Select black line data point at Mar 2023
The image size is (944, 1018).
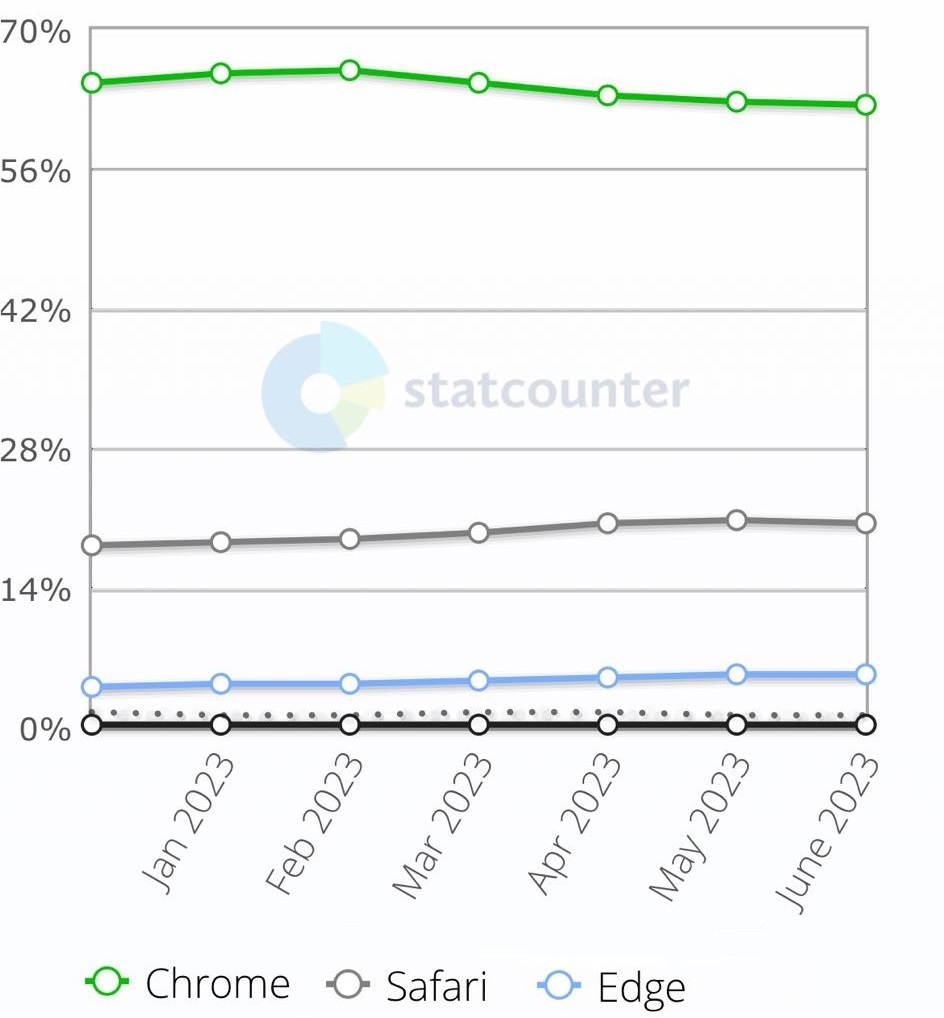479,724
